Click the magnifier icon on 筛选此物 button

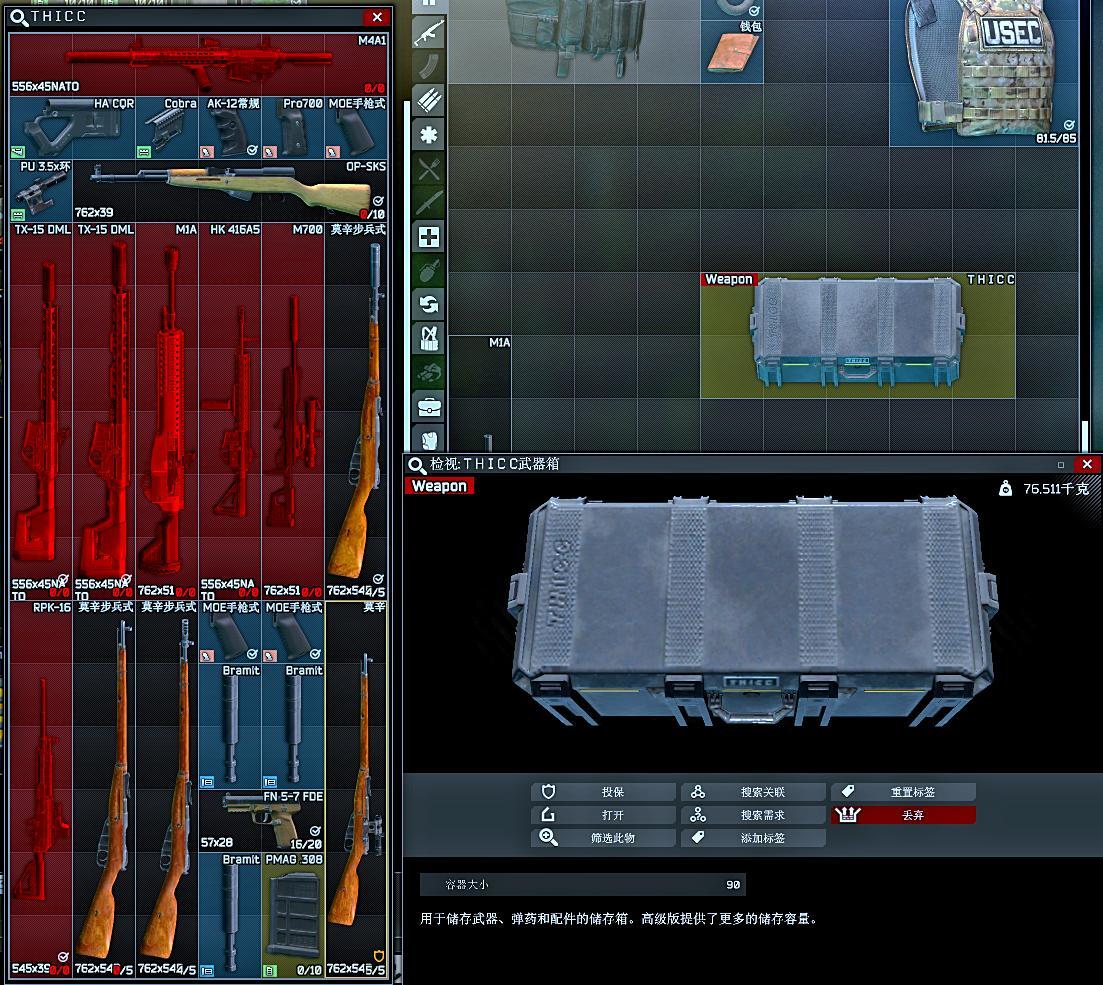pos(548,837)
